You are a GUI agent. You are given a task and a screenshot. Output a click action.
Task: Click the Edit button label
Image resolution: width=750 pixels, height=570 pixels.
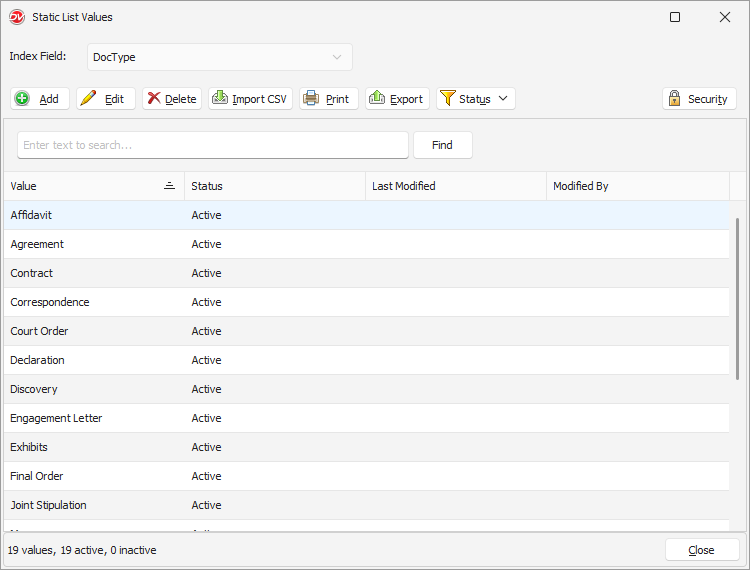(114, 99)
